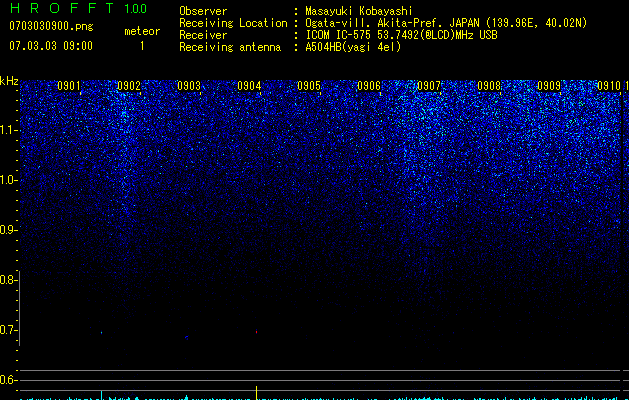Click the 0901 time marker

tap(69, 86)
